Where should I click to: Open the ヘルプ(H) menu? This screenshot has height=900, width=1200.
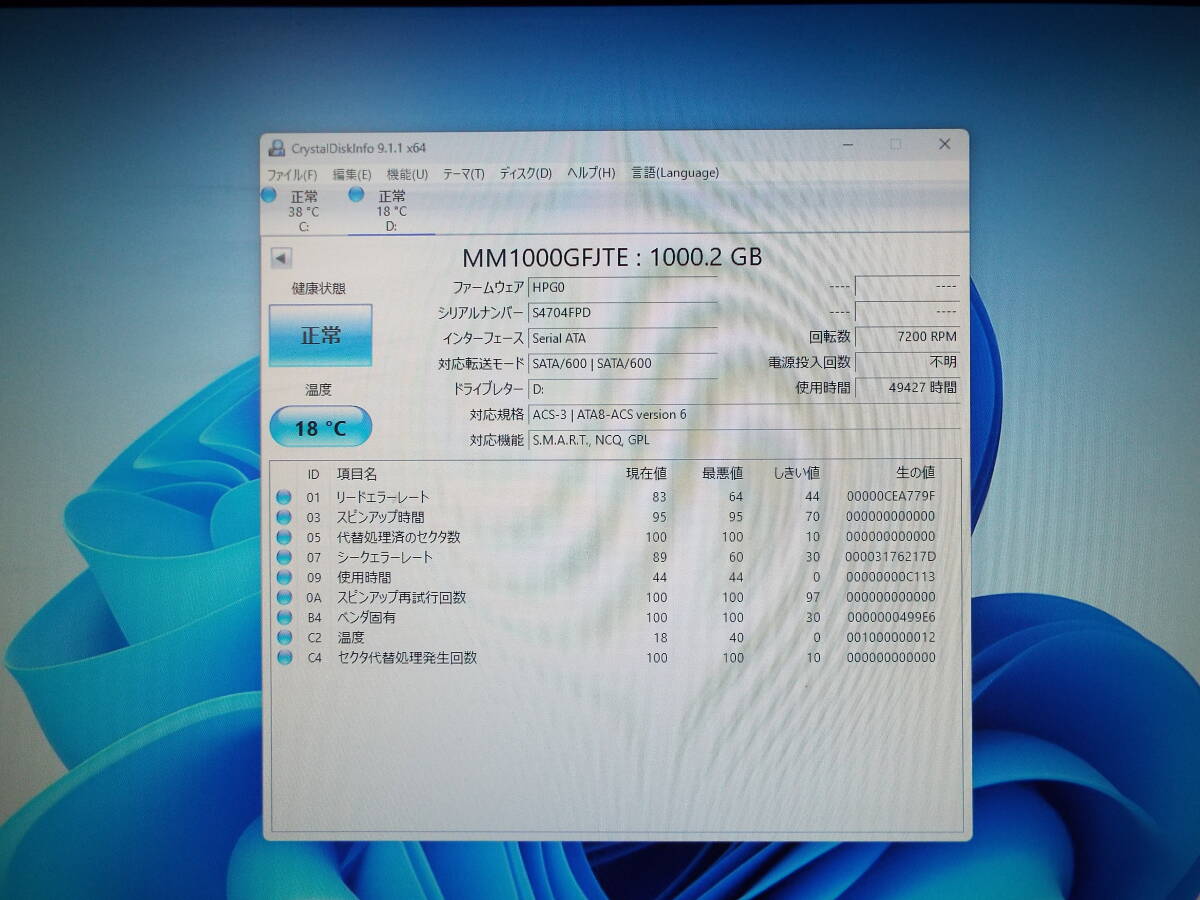click(591, 173)
